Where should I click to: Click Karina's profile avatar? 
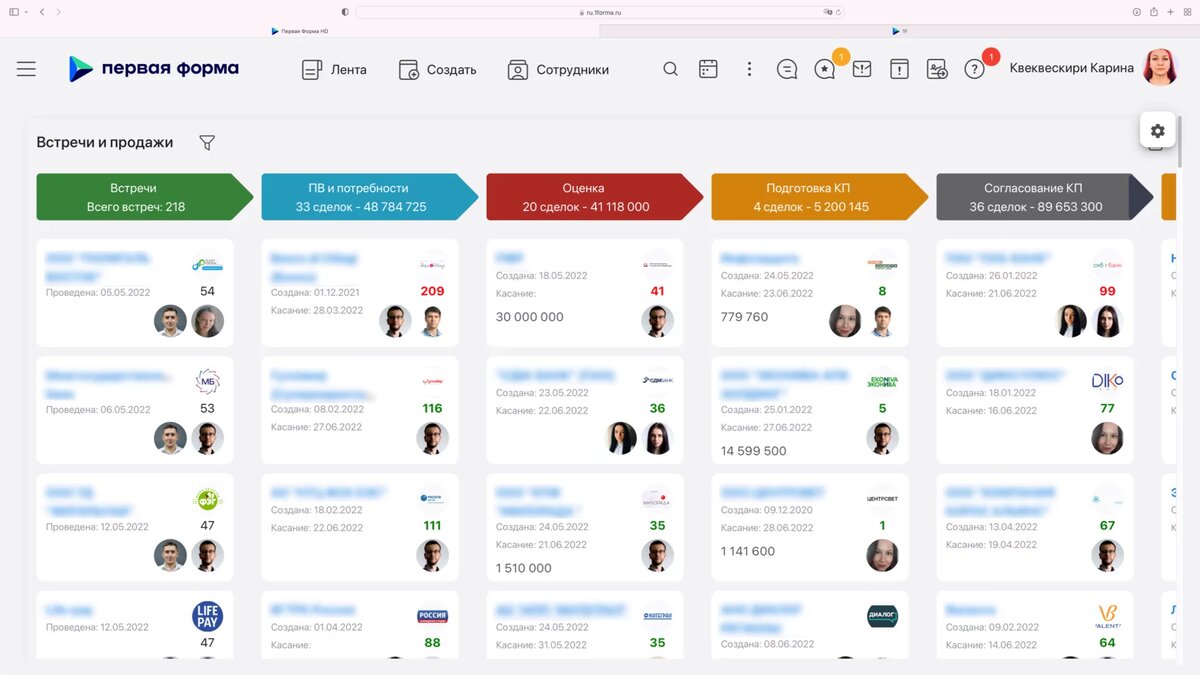pyautogui.click(x=1160, y=68)
